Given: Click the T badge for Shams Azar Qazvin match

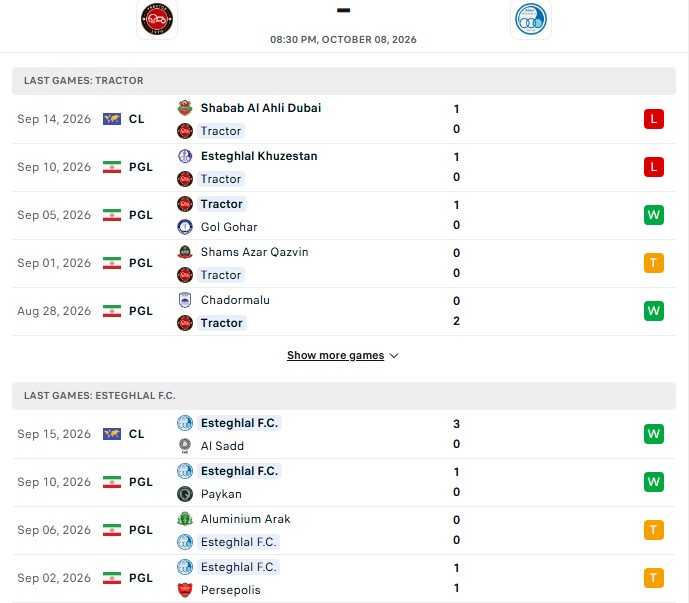Looking at the screenshot, I should tap(653, 263).
